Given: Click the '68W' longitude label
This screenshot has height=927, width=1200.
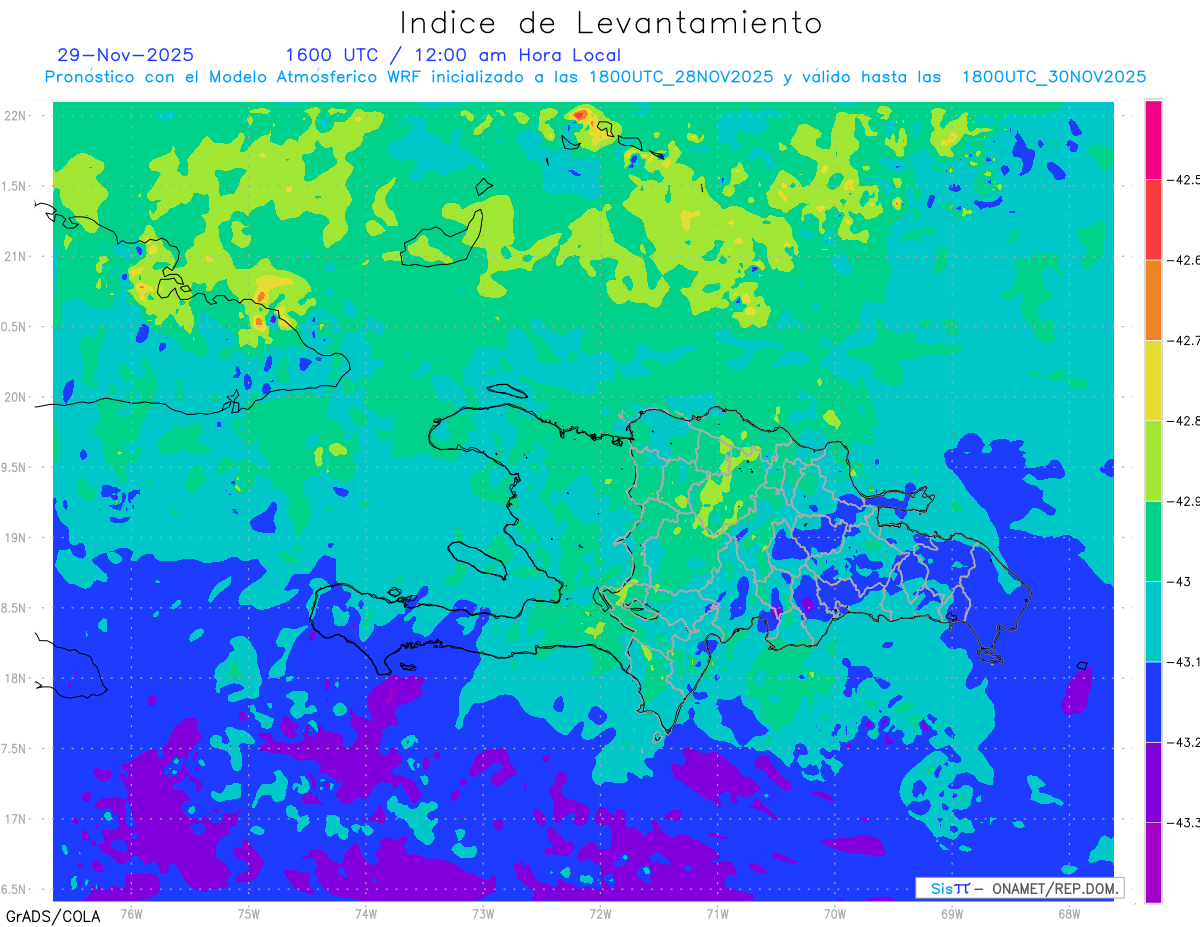Looking at the screenshot, I should [1069, 913].
